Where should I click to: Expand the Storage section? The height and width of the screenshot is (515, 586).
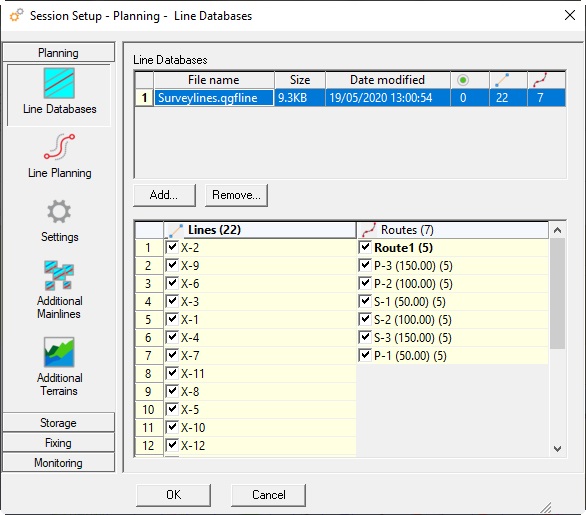pyautogui.click(x=58, y=423)
